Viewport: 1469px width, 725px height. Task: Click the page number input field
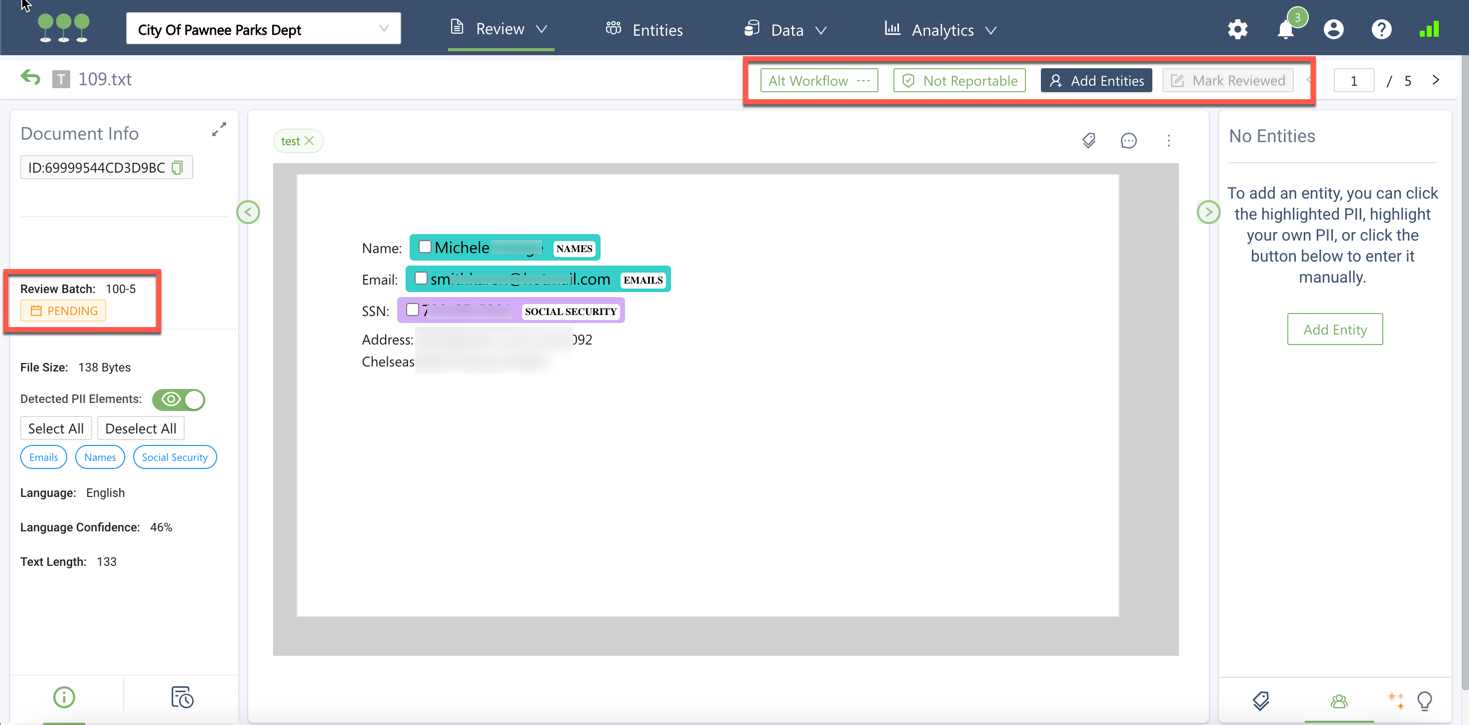(1354, 81)
